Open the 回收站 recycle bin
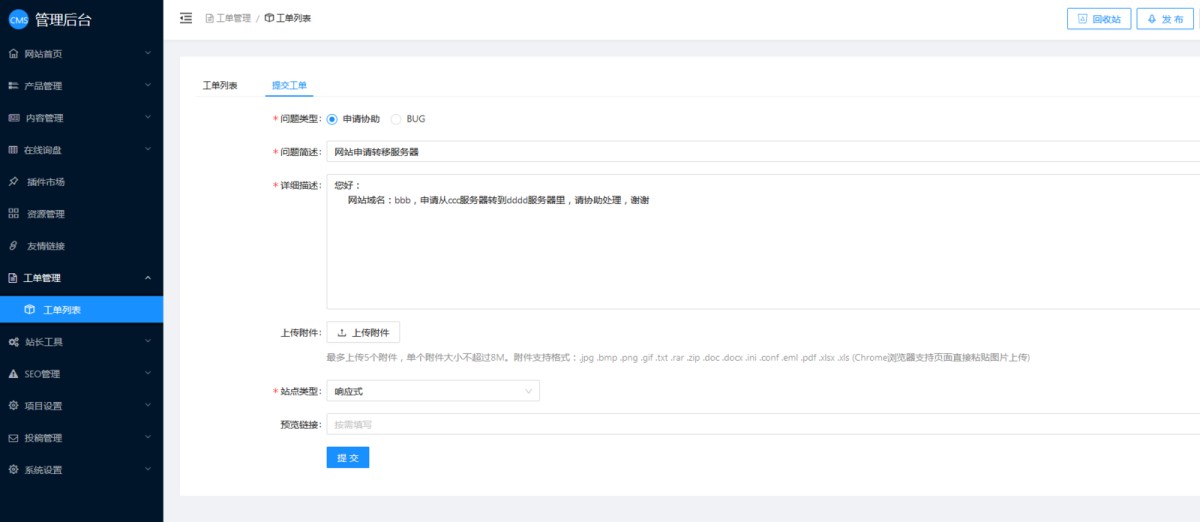This screenshot has height=522, width=1200. click(x=1098, y=19)
